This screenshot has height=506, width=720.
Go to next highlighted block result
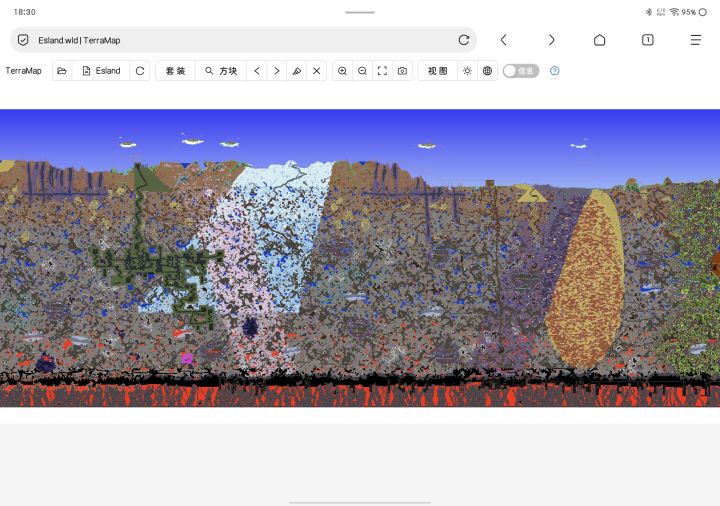click(276, 71)
